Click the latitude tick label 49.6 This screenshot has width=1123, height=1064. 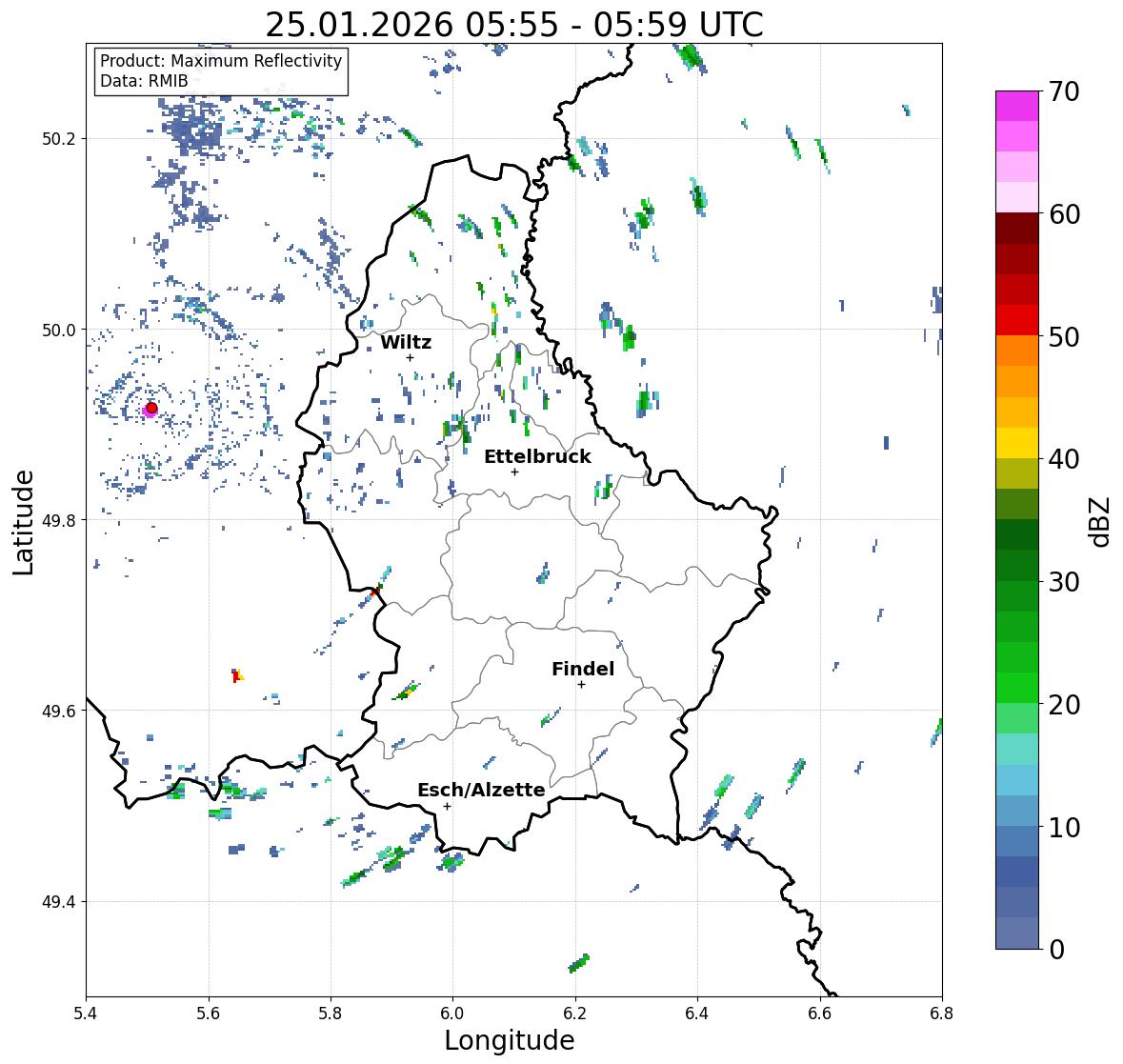[x=59, y=711]
